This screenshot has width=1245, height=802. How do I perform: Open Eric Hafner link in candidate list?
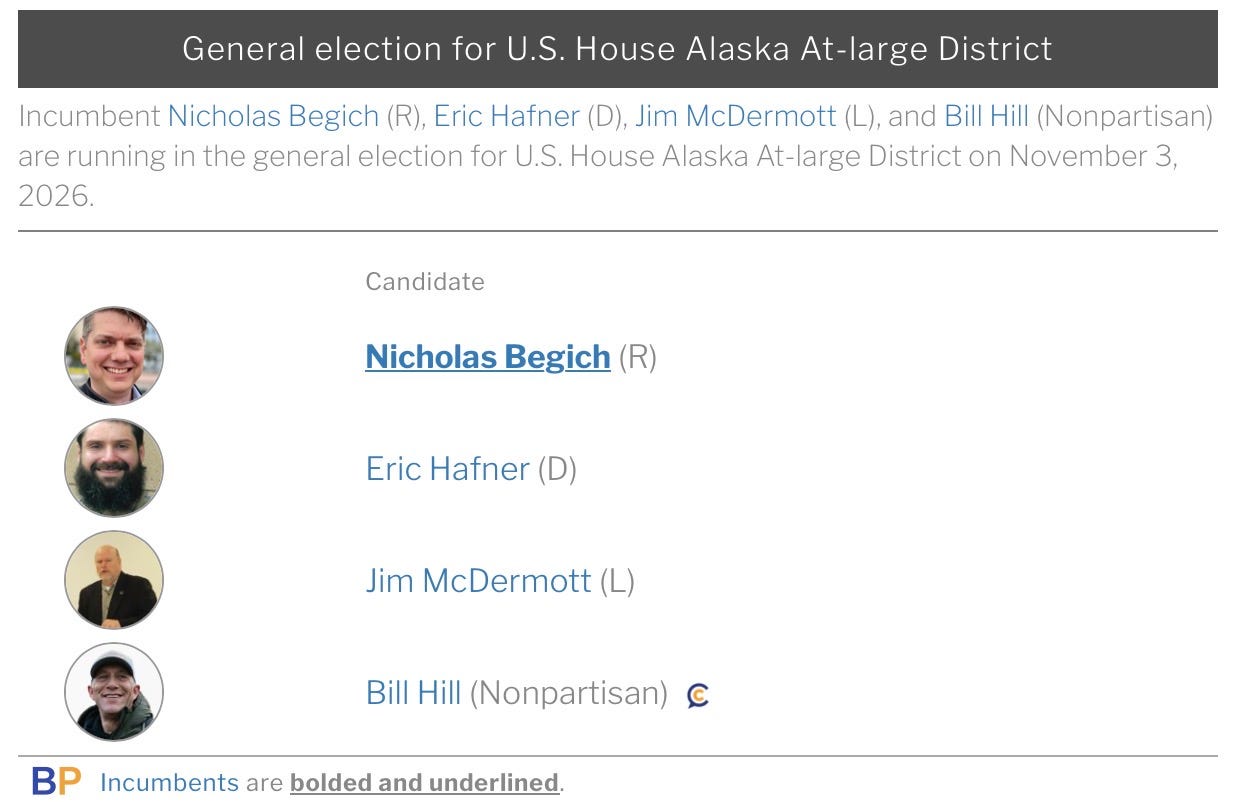click(x=447, y=469)
